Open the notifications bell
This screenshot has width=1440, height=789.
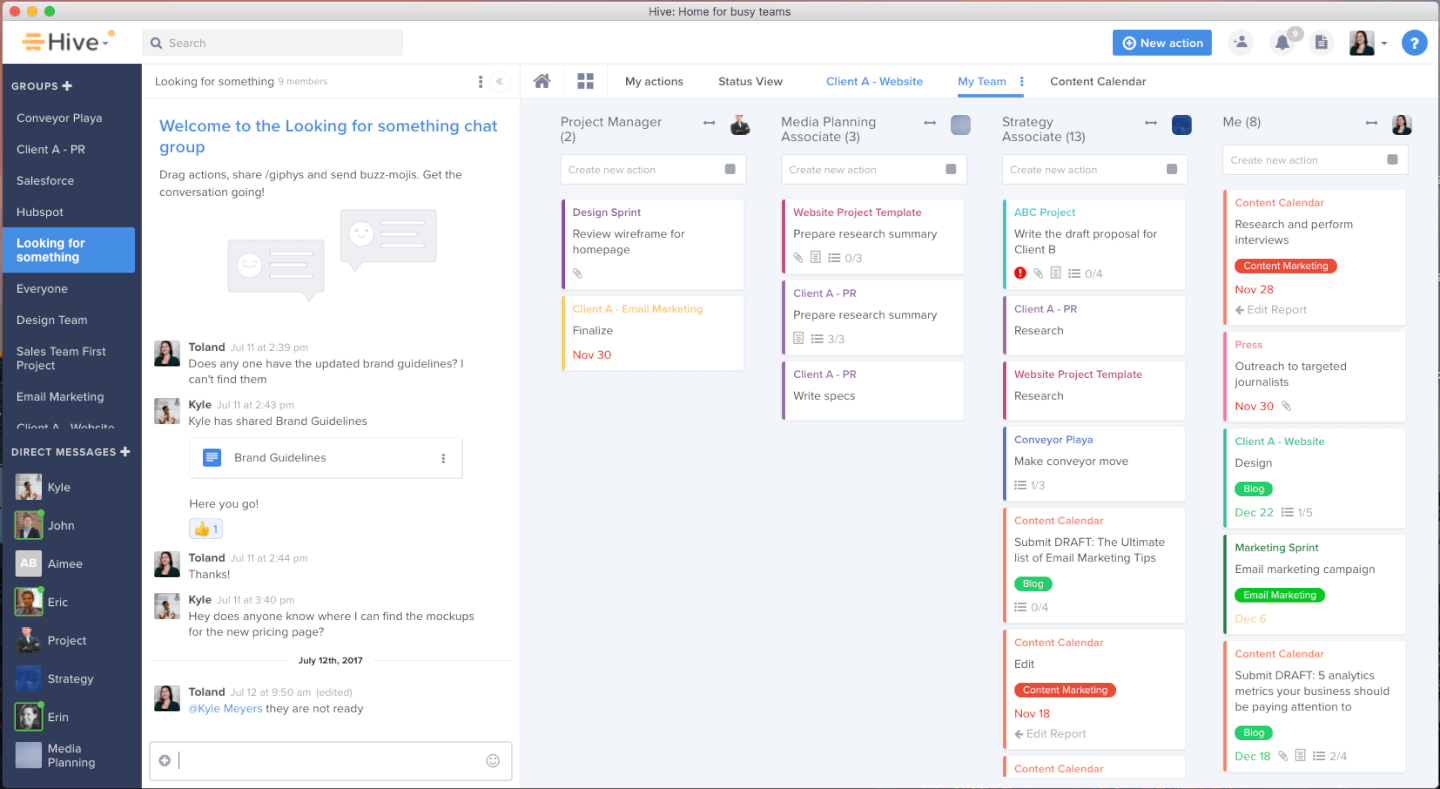(1281, 43)
